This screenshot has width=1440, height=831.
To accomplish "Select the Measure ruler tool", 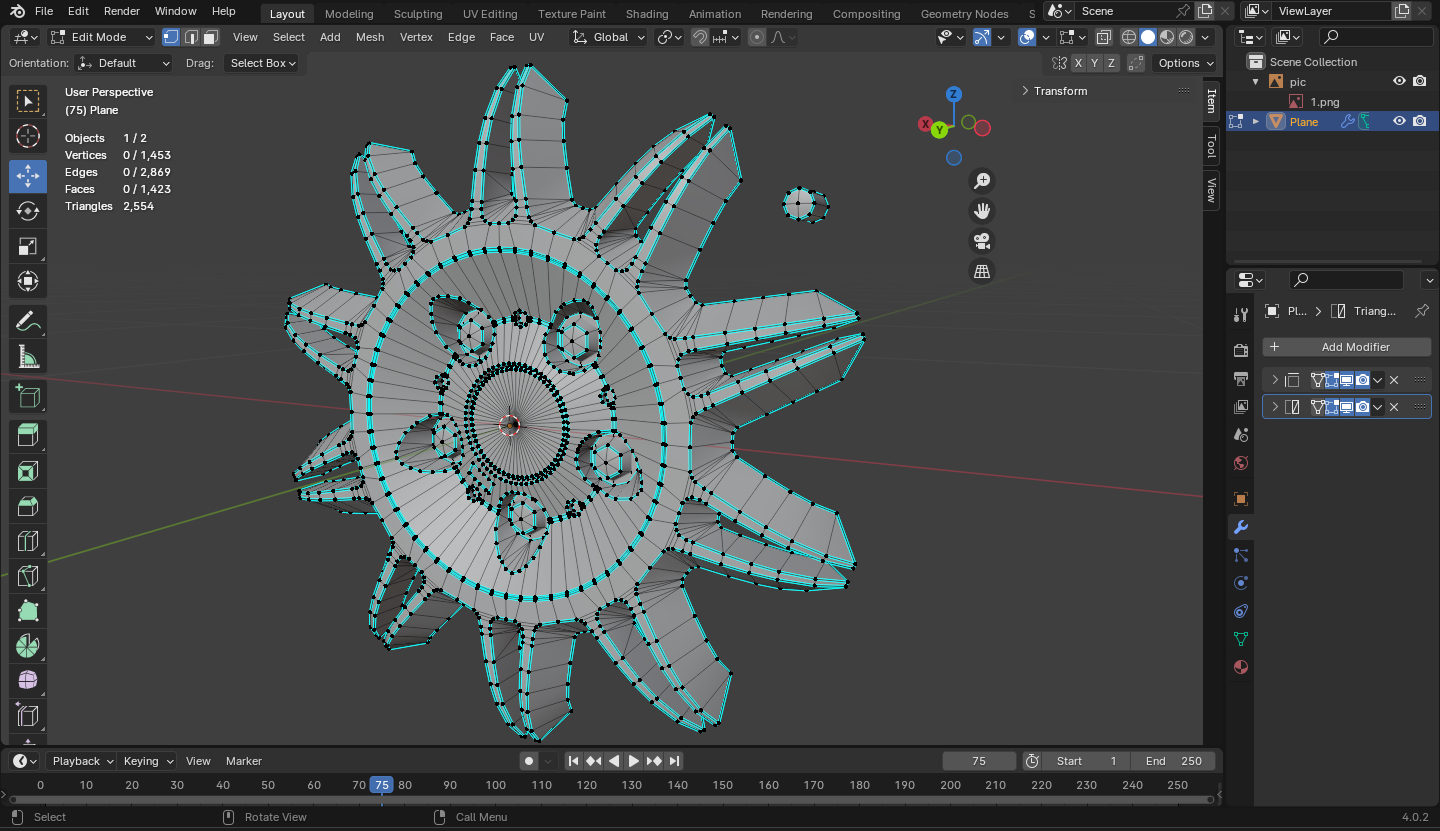I will click(x=28, y=357).
